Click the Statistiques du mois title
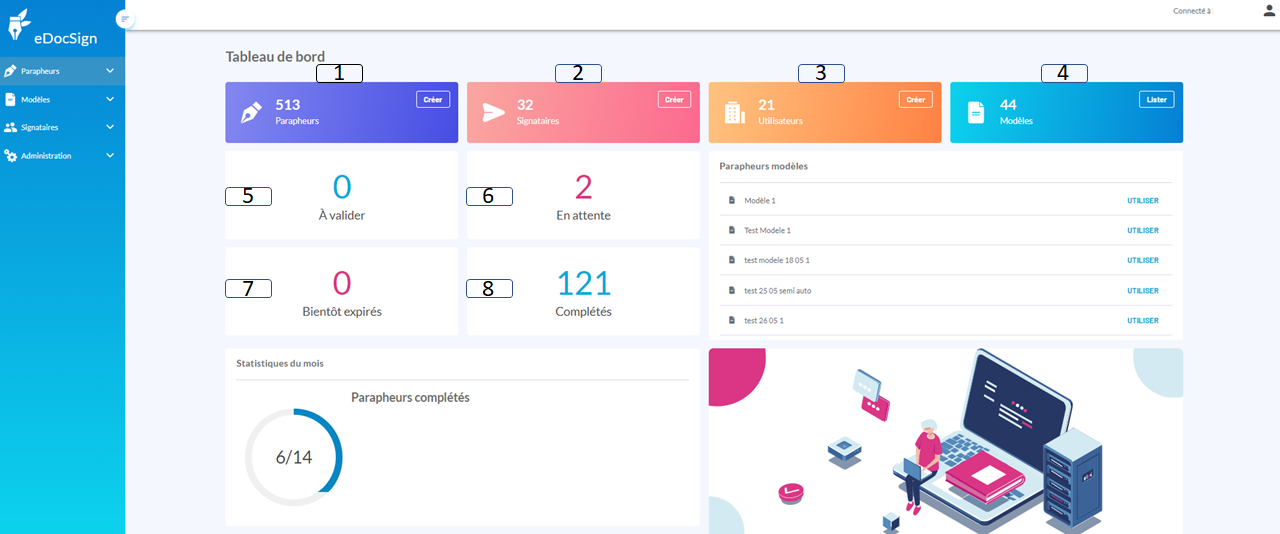 280,363
